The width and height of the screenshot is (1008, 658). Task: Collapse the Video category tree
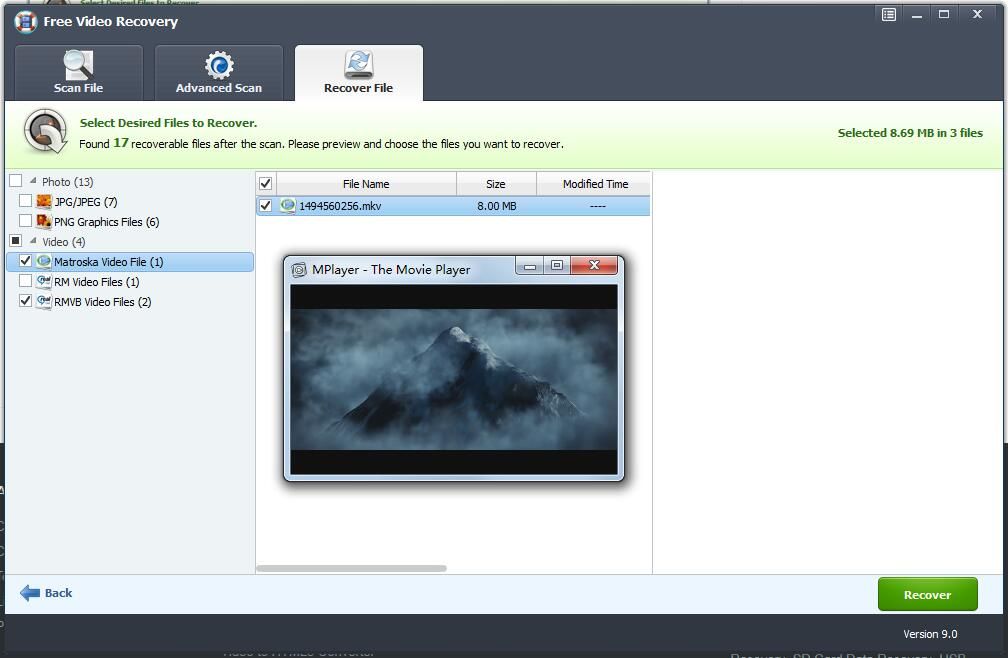click(32, 241)
